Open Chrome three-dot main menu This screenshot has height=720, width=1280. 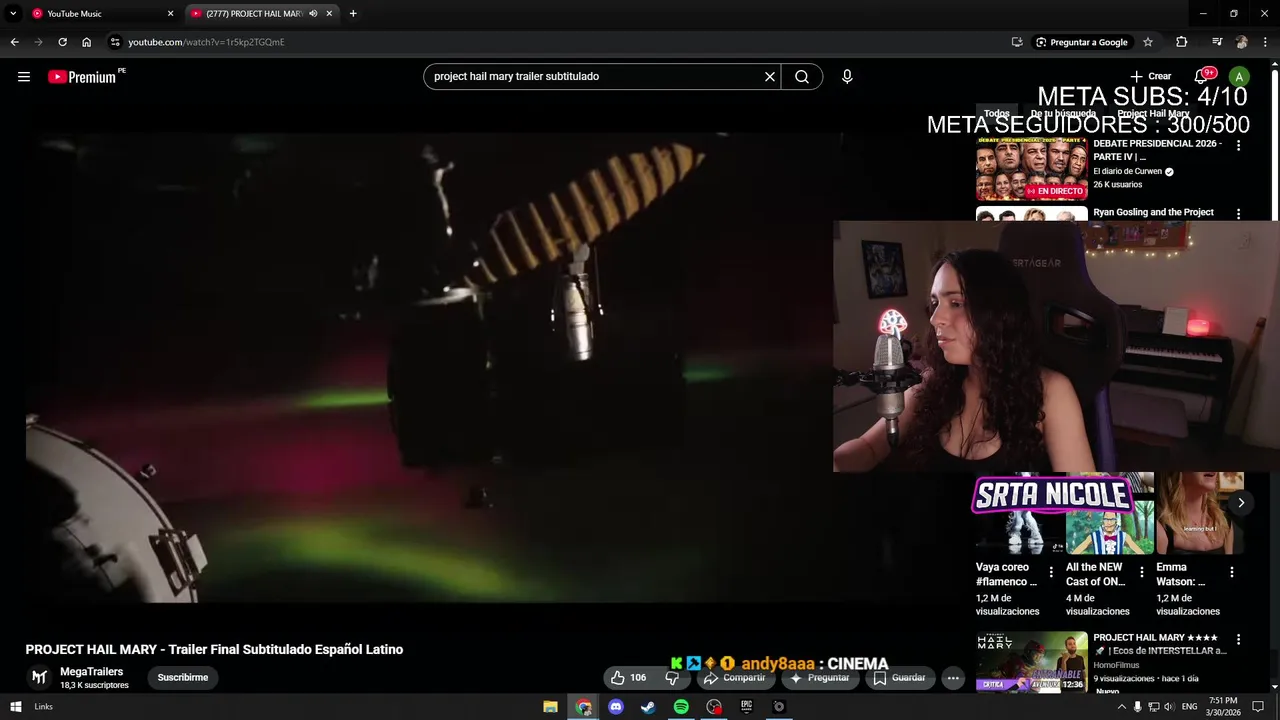pyautogui.click(x=1265, y=42)
